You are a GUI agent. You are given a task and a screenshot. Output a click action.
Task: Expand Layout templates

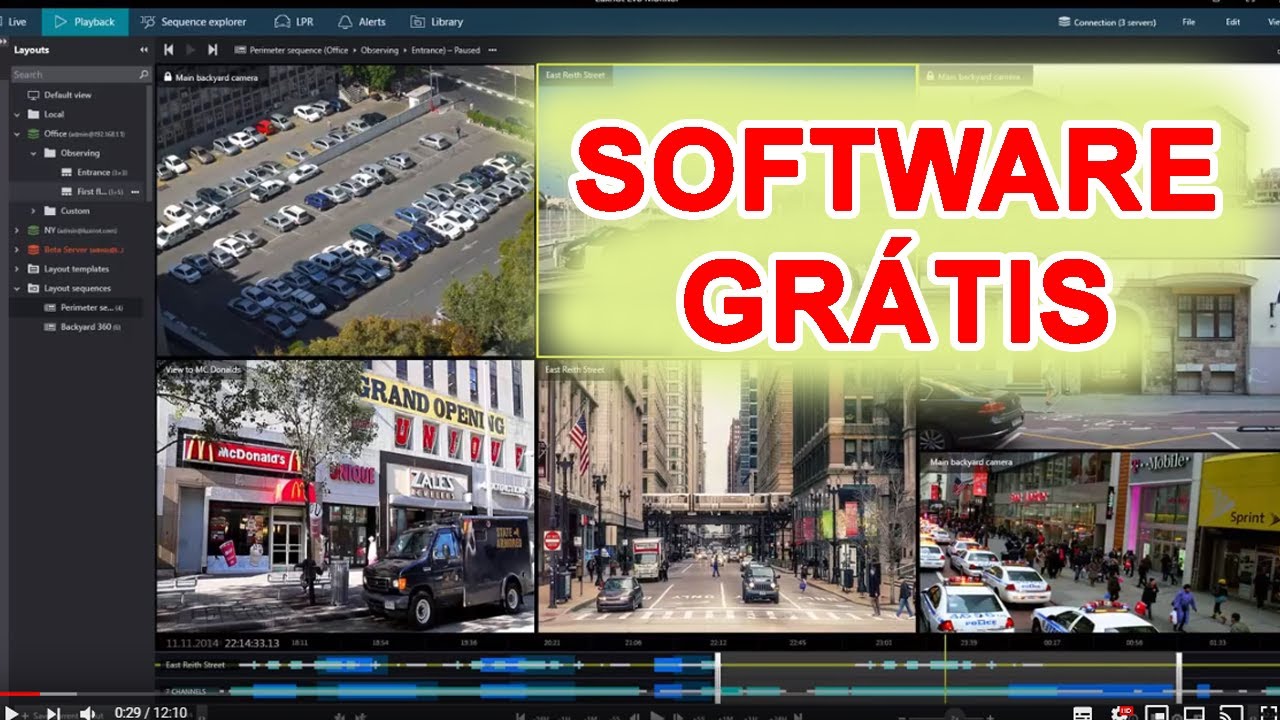pos(17,269)
